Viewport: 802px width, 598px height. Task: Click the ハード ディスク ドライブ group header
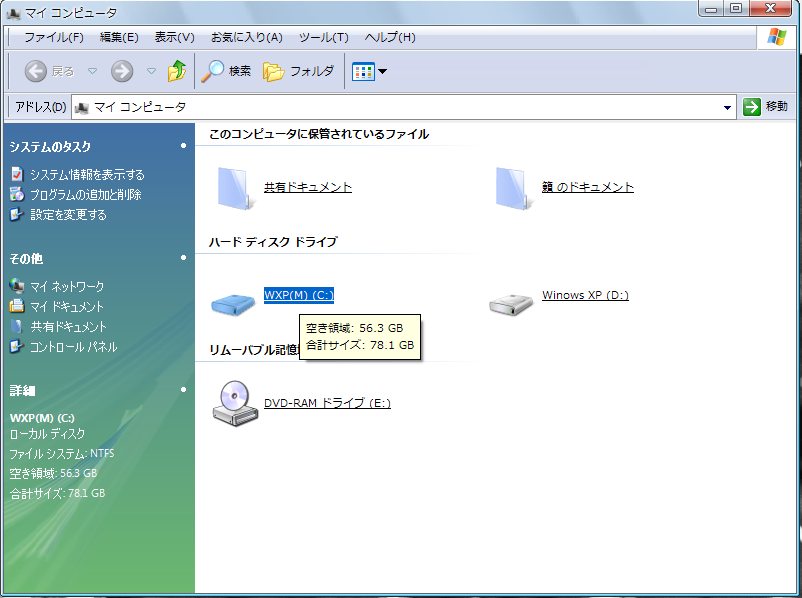click(273, 242)
